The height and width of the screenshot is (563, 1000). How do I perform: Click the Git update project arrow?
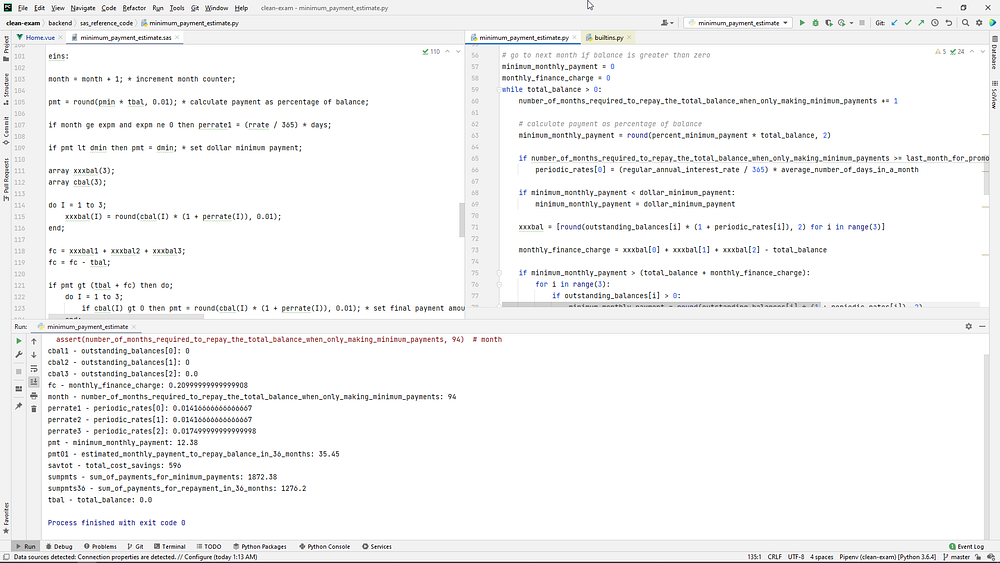(894, 22)
